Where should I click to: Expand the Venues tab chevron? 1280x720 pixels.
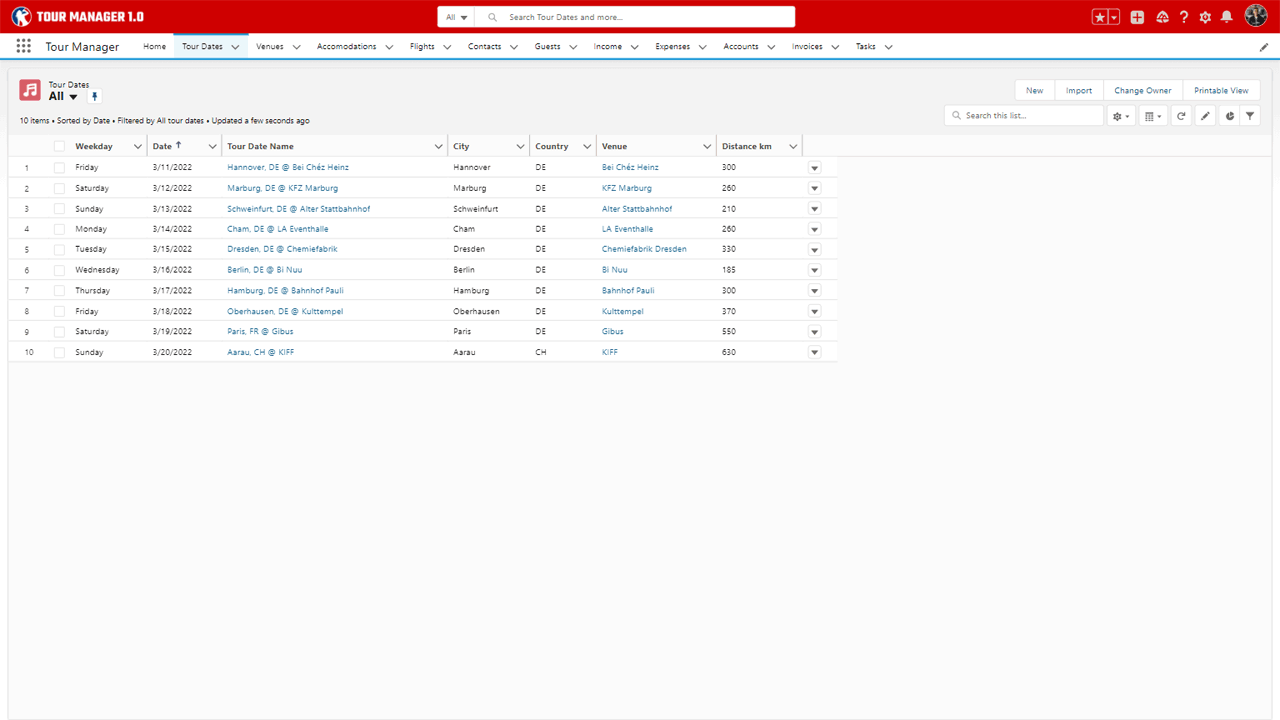(296, 47)
